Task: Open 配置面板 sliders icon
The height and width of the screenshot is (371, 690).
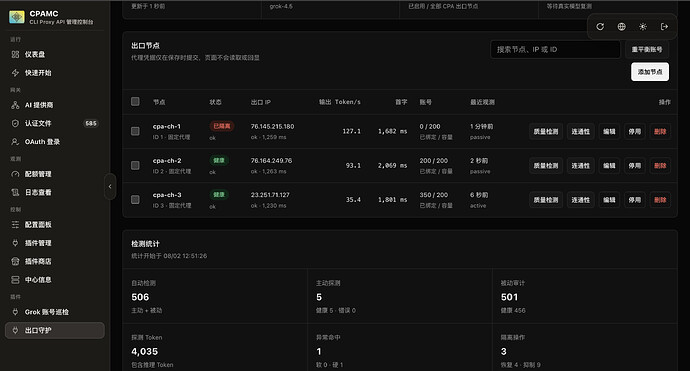Action: (x=15, y=224)
